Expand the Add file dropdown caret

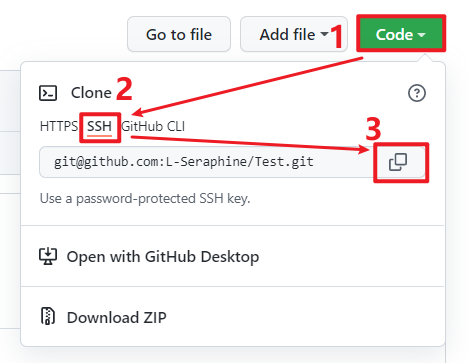click(x=324, y=34)
